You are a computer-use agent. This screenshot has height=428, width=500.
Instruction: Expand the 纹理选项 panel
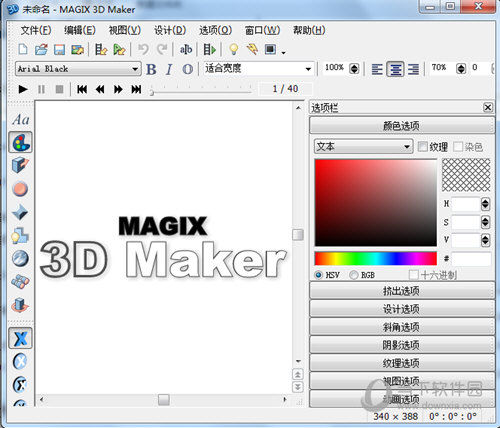[402, 363]
